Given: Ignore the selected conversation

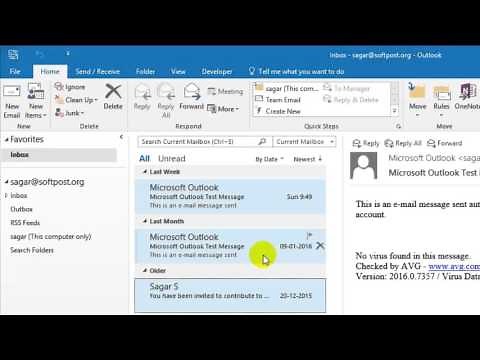Looking at the screenshot, I should [70, 87].
